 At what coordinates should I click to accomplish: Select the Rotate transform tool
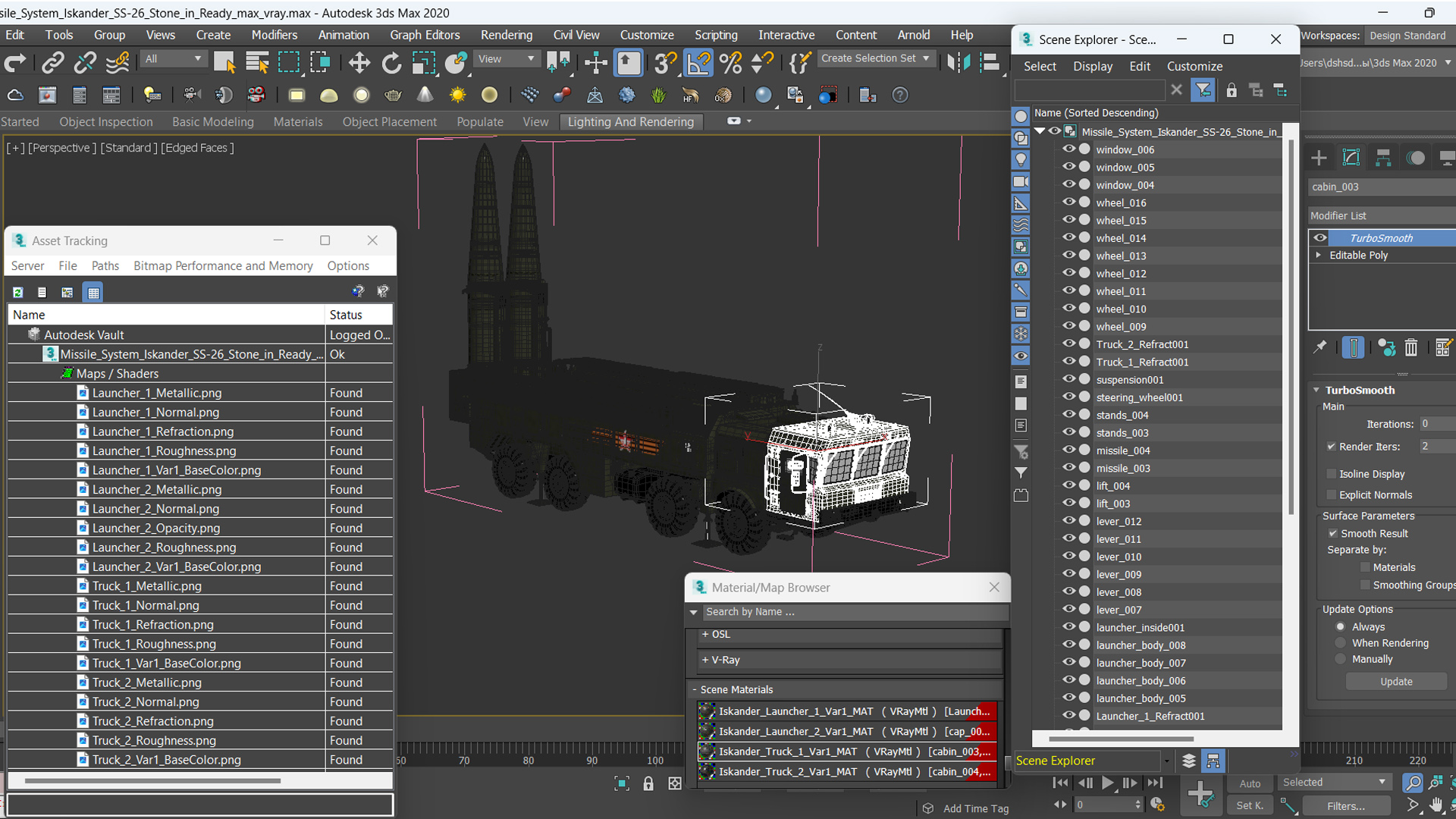tap(391, 63)
